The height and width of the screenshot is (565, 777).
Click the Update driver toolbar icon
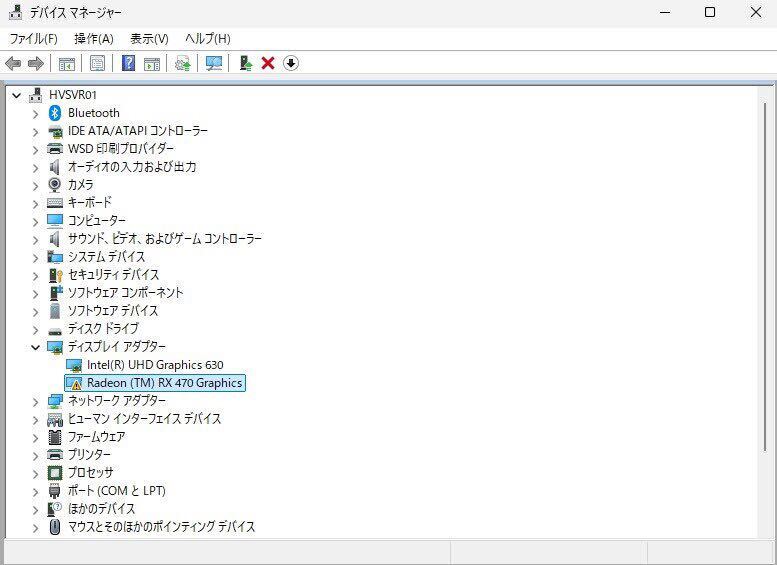point(182,63)
